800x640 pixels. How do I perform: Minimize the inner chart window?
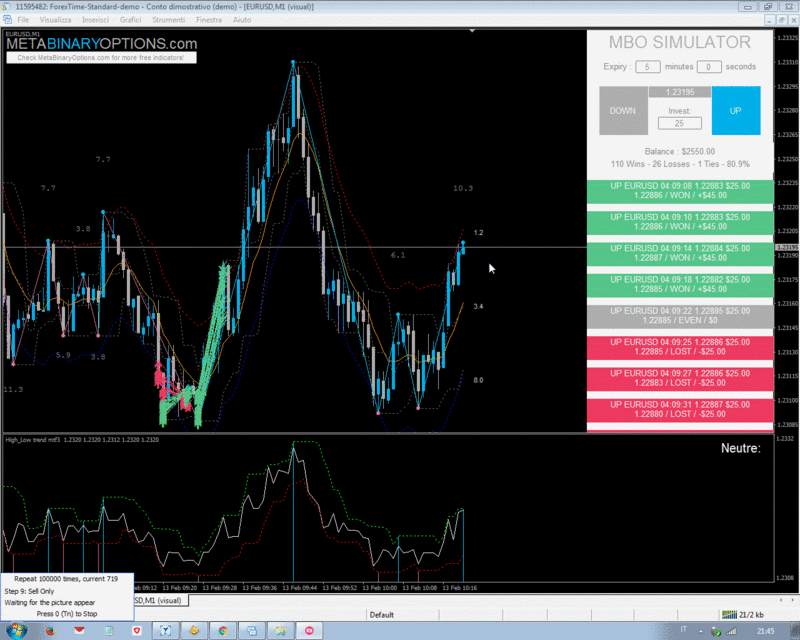[x=770, y=20]
